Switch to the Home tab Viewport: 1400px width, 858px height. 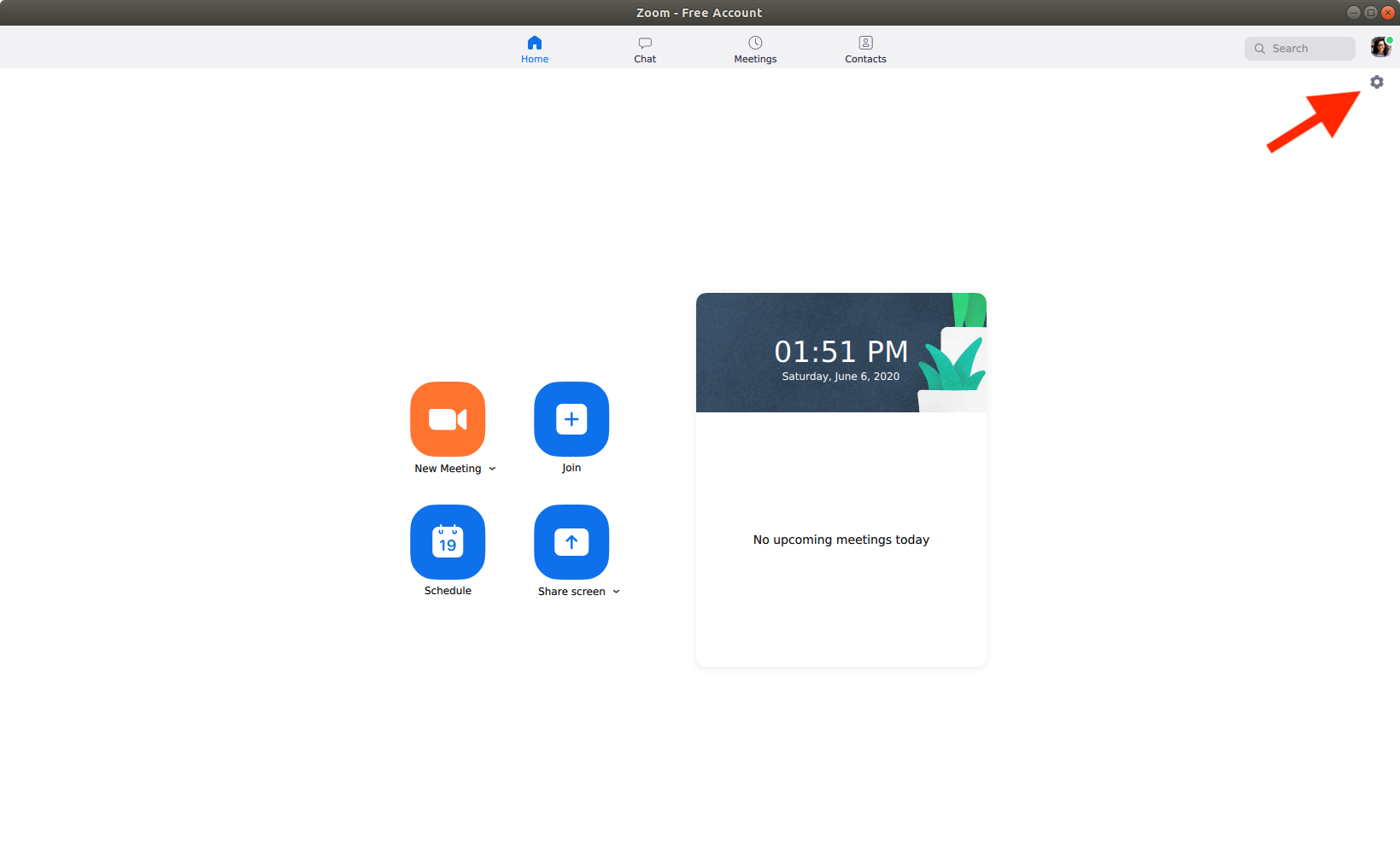pos(535,50)
